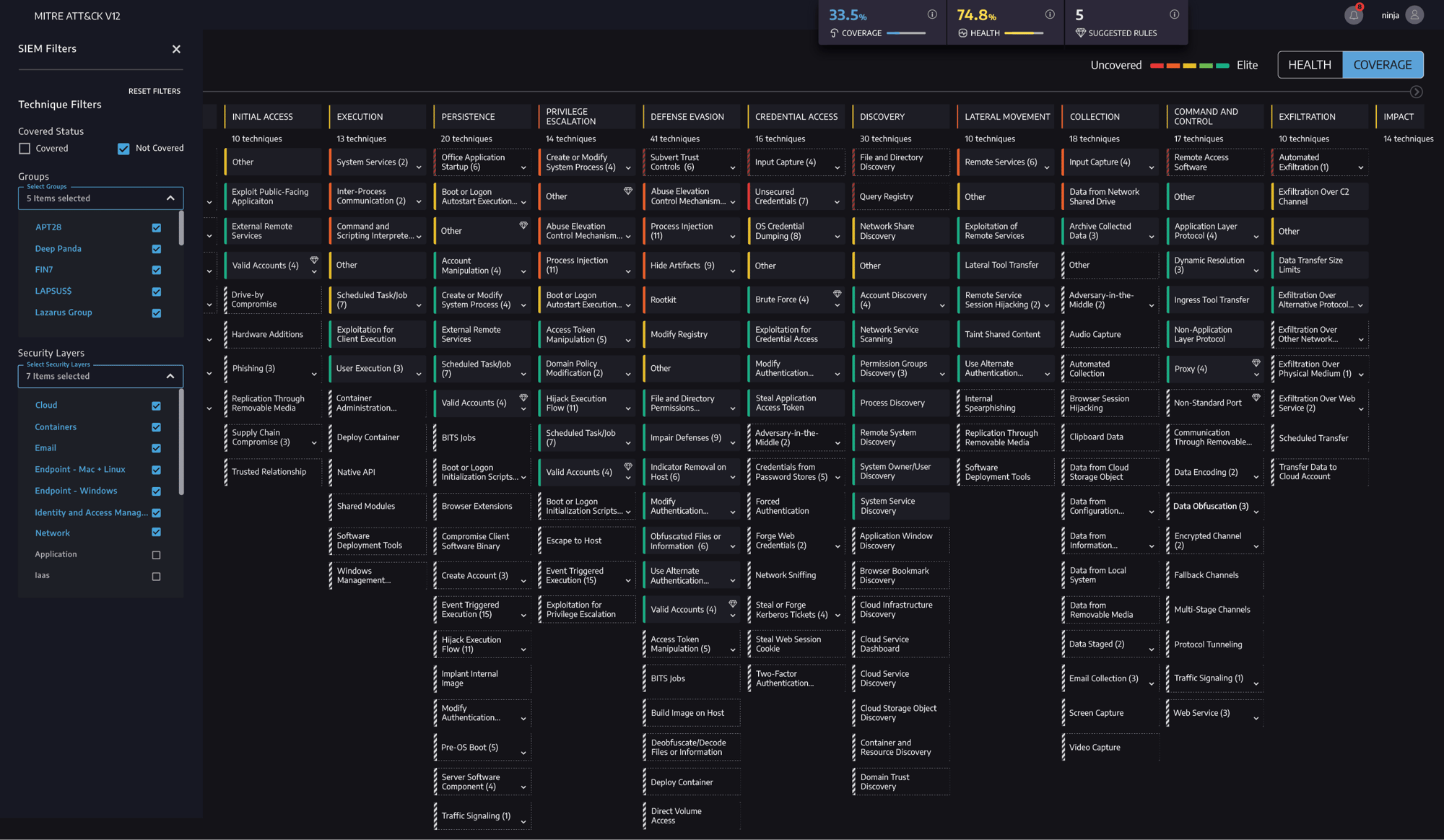Expand Traffic Signaling (1) under Persistence
1444x840 pixels.
click(523, 821)
